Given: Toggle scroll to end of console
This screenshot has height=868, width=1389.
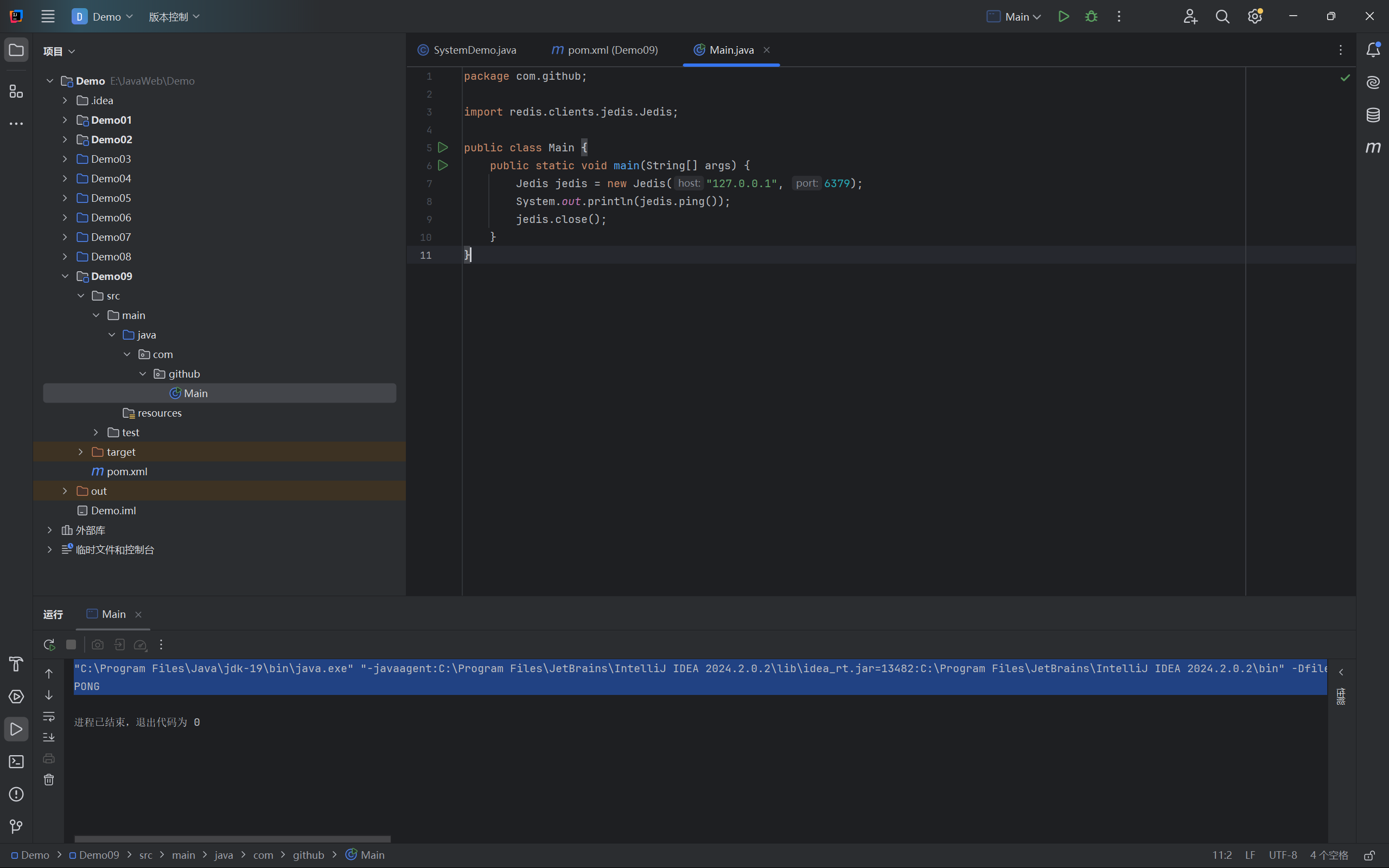Looking at the screenshot, I should coord(49,737).
